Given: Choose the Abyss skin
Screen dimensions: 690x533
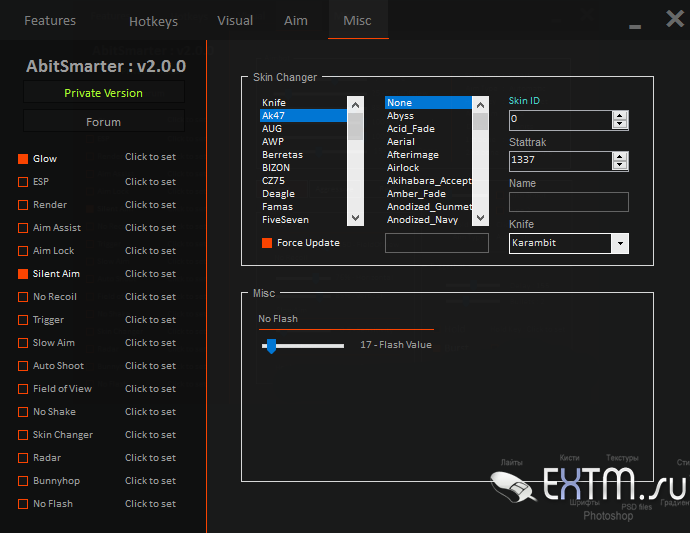Looking at the screenshot, I should pos(428,116).
